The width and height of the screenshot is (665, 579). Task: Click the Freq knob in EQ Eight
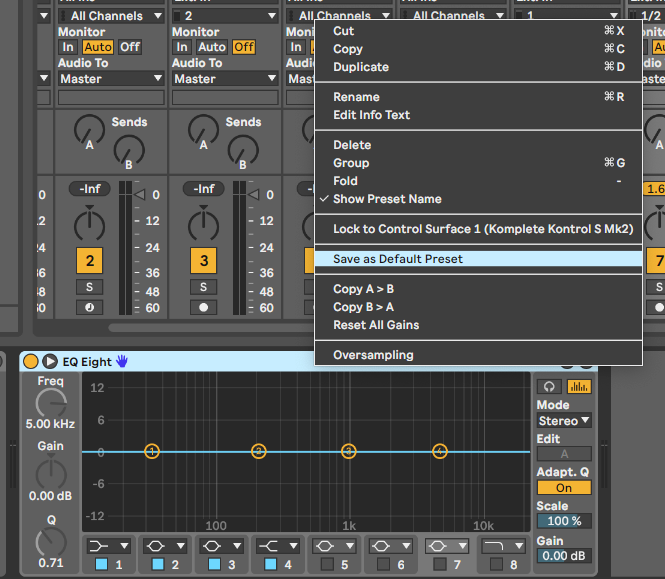pos(51,403)
